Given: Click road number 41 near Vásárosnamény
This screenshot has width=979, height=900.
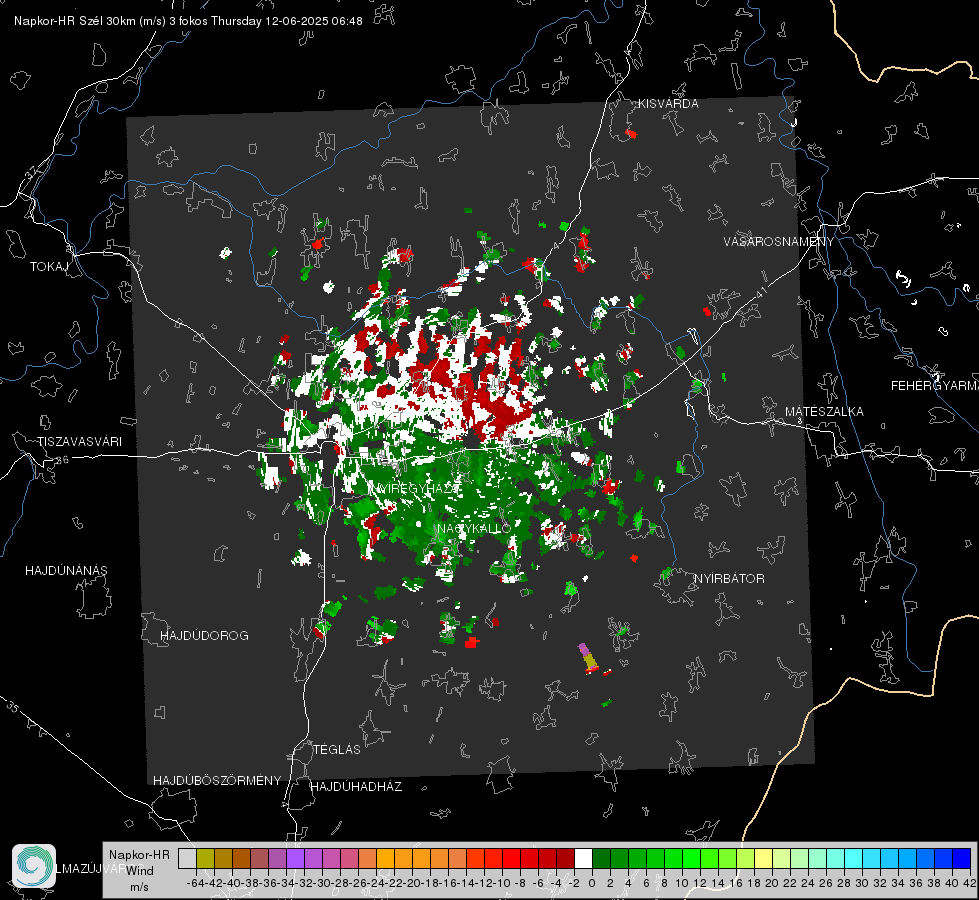Looking at the screenshot, I should point(760,292).
